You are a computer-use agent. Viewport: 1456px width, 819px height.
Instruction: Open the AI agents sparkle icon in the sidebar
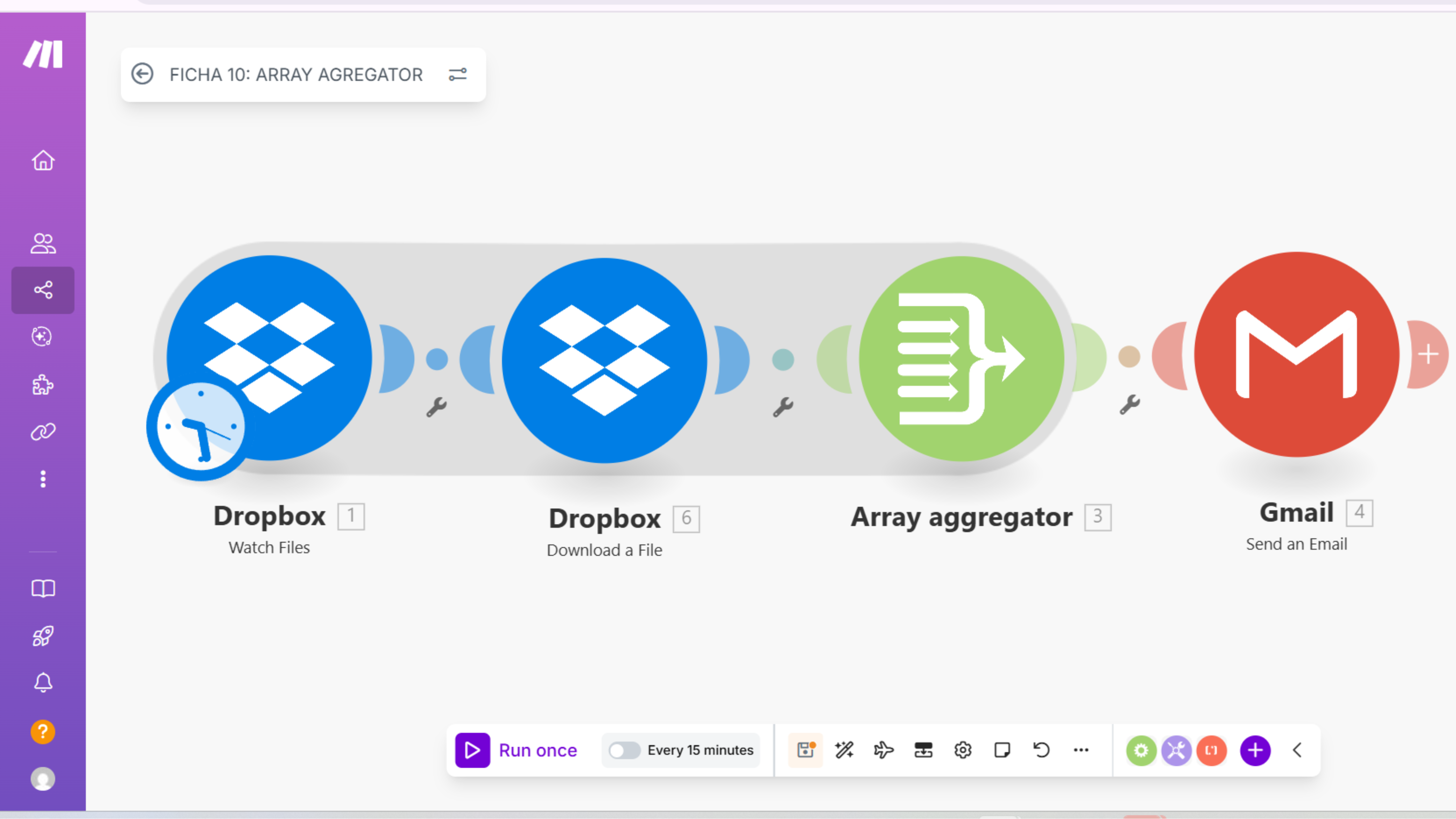42,337
